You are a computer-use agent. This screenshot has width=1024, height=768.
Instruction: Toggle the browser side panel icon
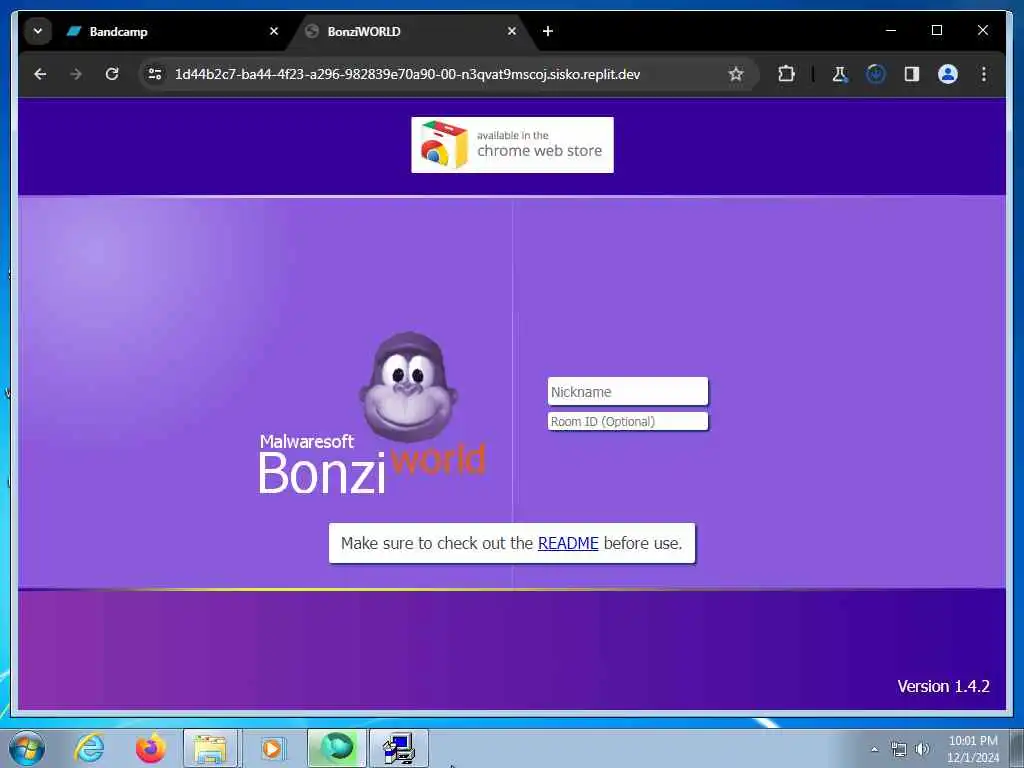(x=912, y=74)
